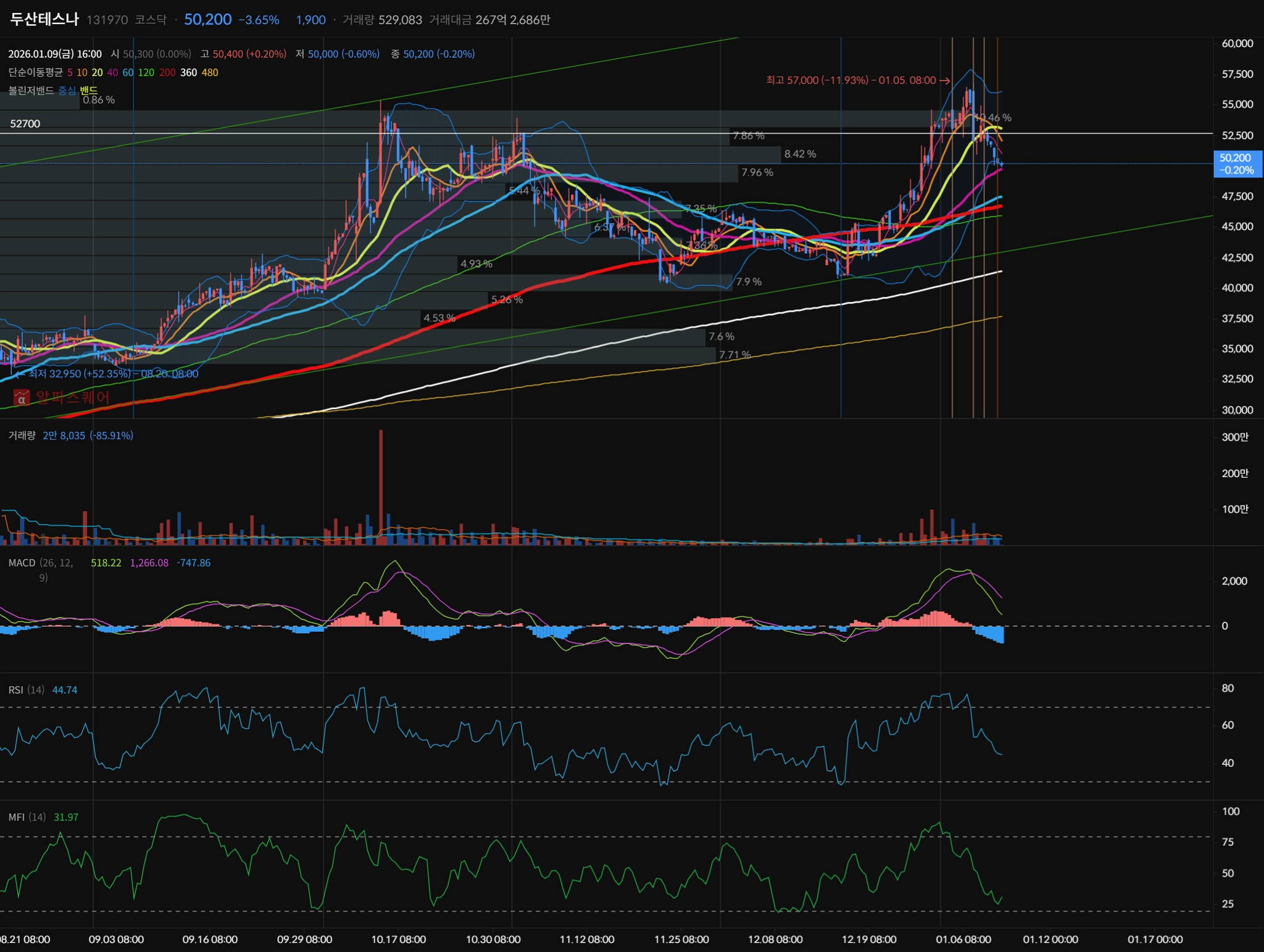Image resolution: width=1264 pixels, height=952 pixels.
Task: Click the 두산테스나 stock name title
Action: click(x=44, y=19)
